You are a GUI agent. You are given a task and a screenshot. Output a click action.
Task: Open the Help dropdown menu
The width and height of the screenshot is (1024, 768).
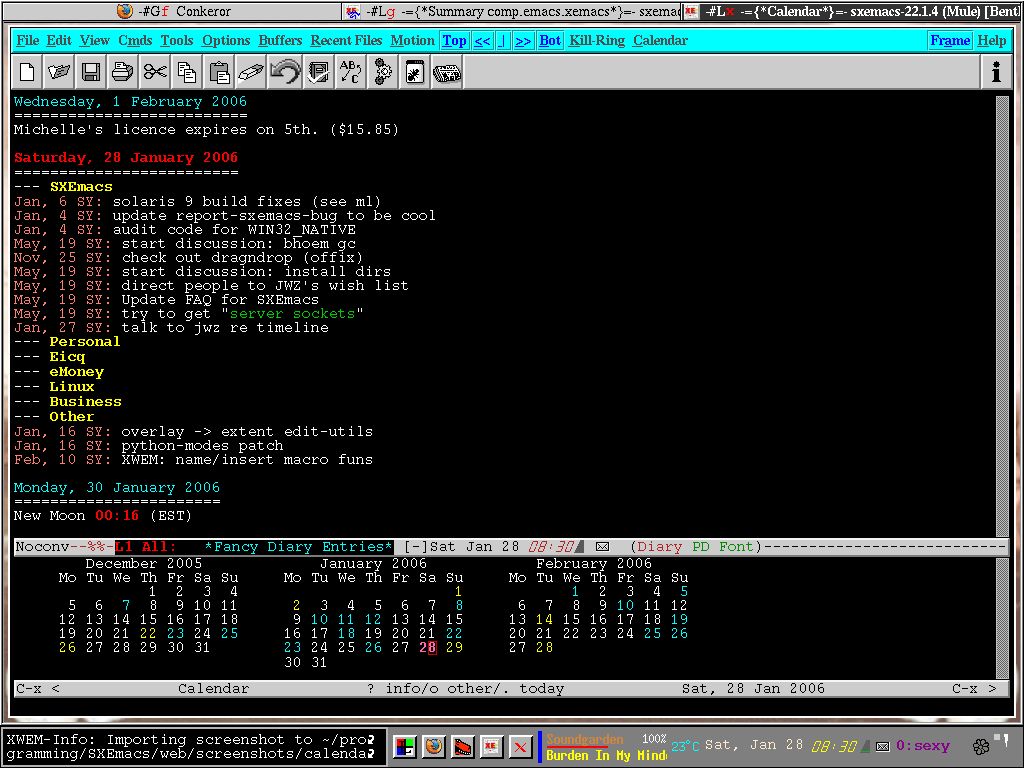click(x=991, y=40)
